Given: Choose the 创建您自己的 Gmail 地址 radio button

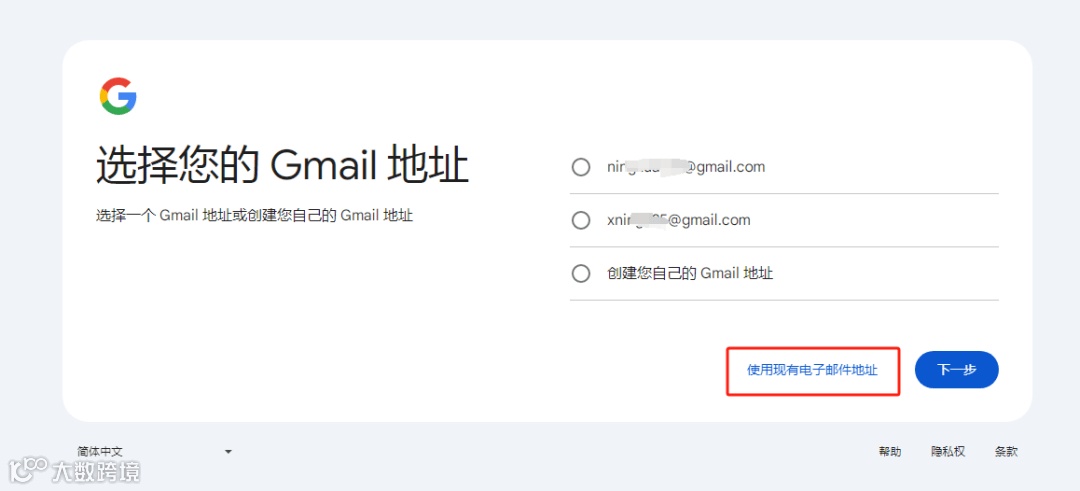Looking at the screenshot, I should point(581,273).
